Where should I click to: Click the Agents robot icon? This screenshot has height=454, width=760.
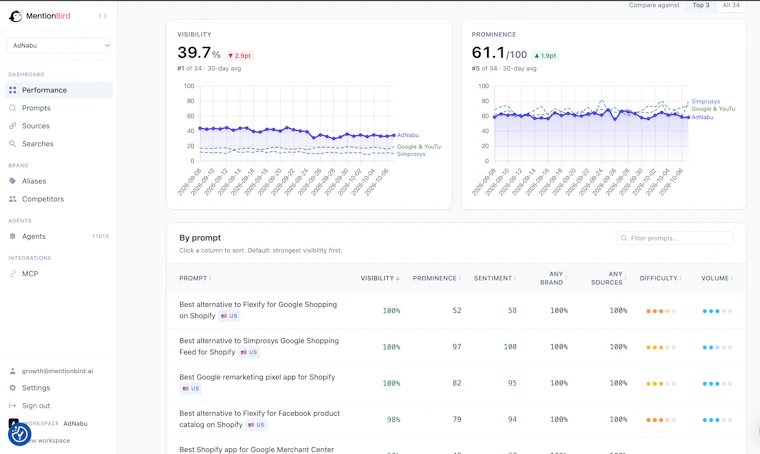coord(13,236)
